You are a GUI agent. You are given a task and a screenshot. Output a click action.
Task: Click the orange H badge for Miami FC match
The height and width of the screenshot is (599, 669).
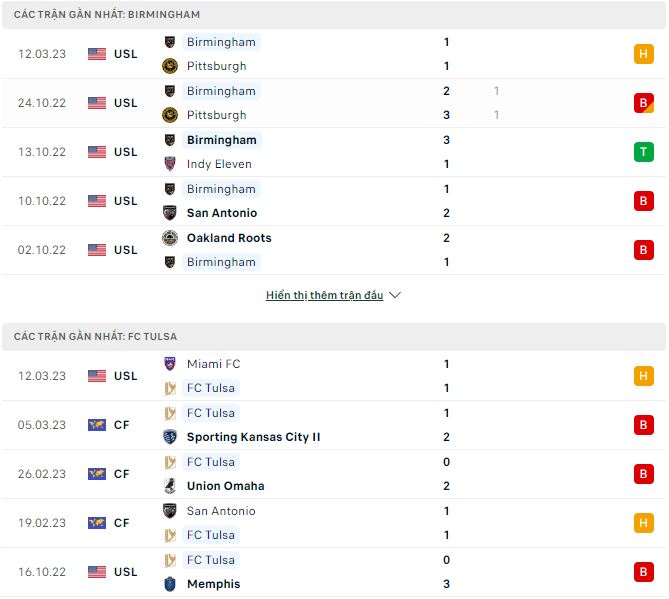point(644,376)
